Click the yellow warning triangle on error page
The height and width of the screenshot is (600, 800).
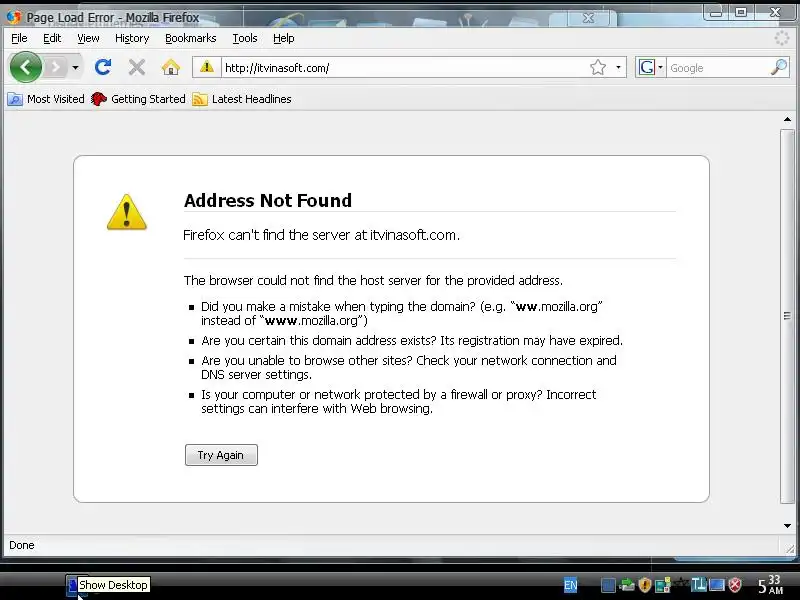coord(127,212)
